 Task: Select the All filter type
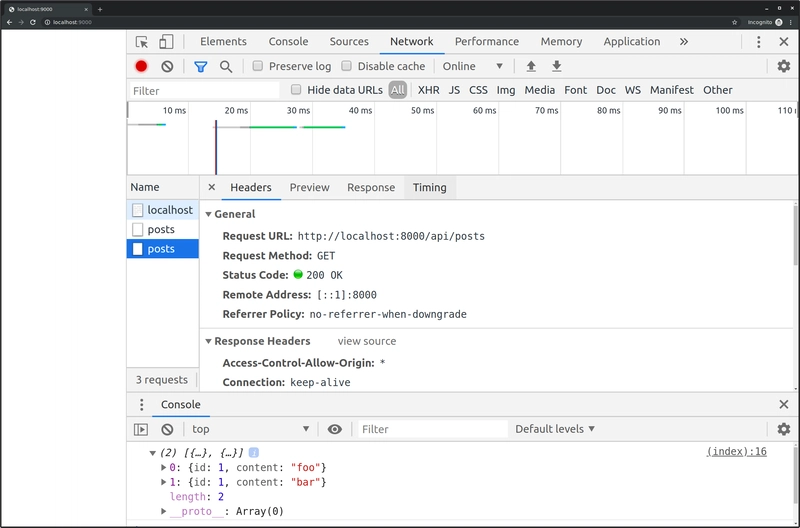coord(397,90)
